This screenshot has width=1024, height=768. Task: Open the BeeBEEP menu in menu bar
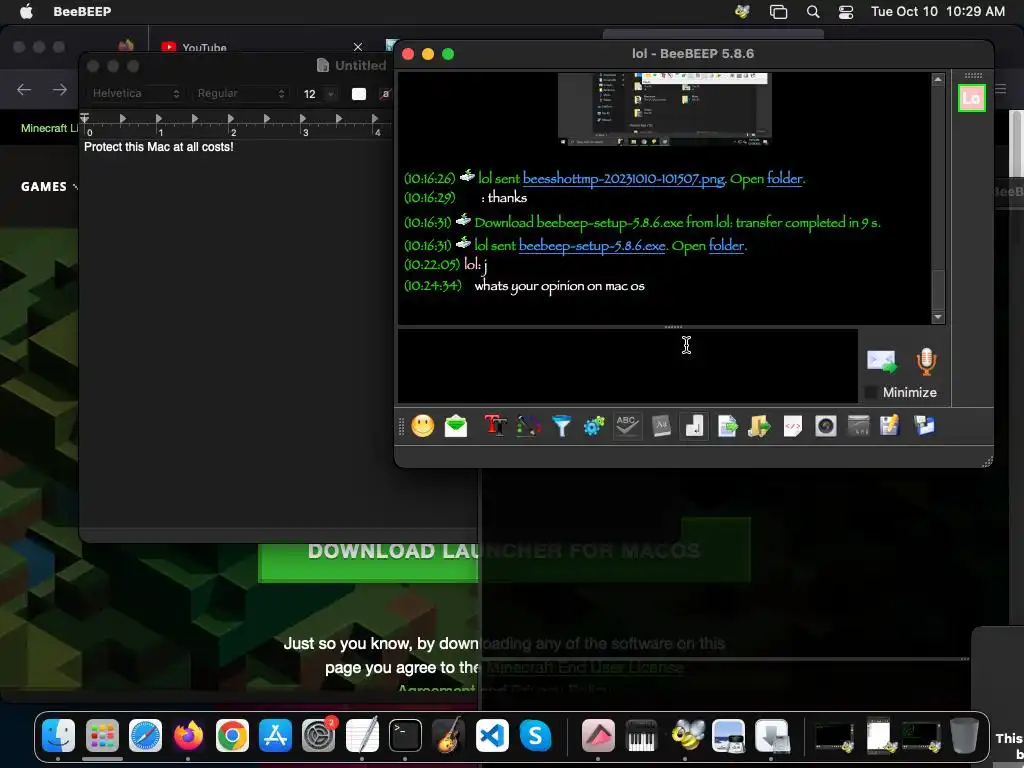(82, 11)
